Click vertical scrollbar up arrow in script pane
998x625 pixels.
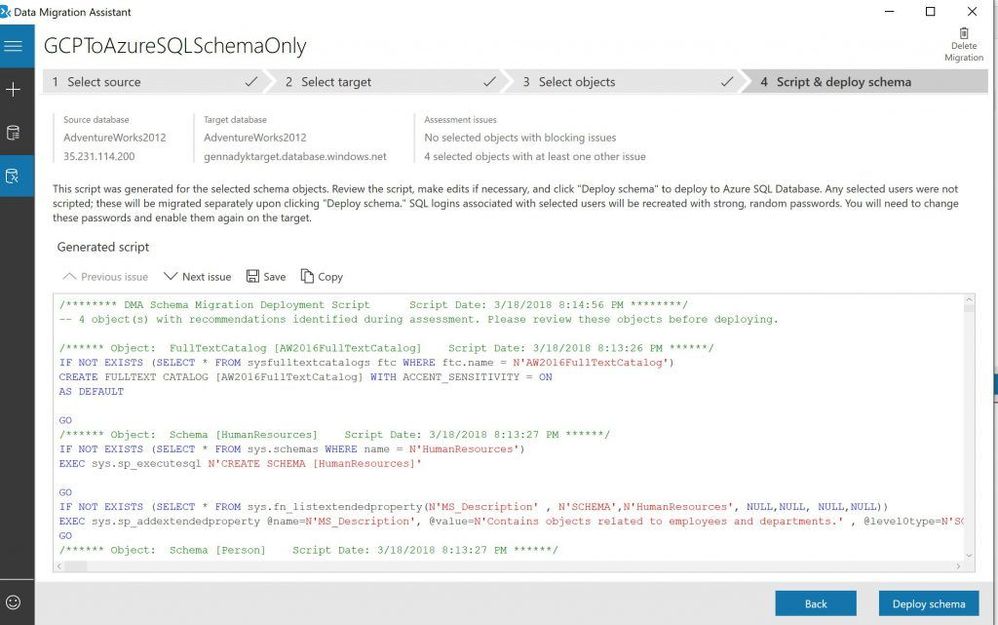tap(969, 300)
